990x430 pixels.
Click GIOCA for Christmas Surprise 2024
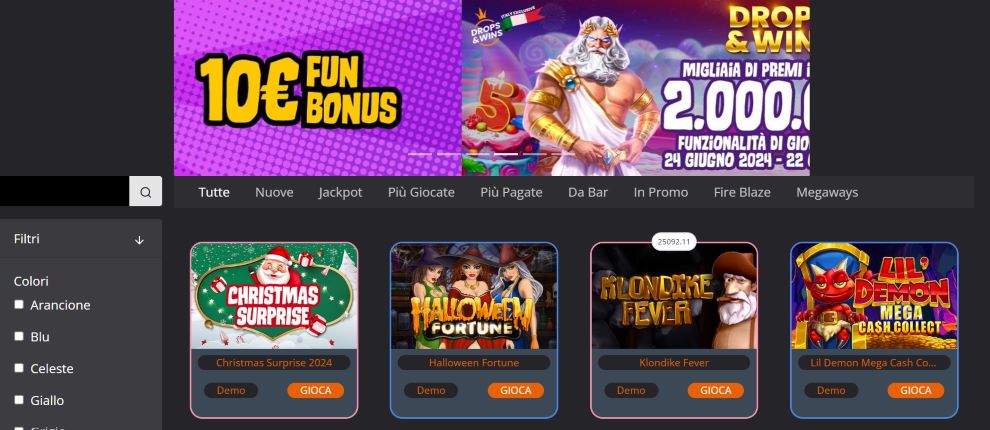coord(316,390)
